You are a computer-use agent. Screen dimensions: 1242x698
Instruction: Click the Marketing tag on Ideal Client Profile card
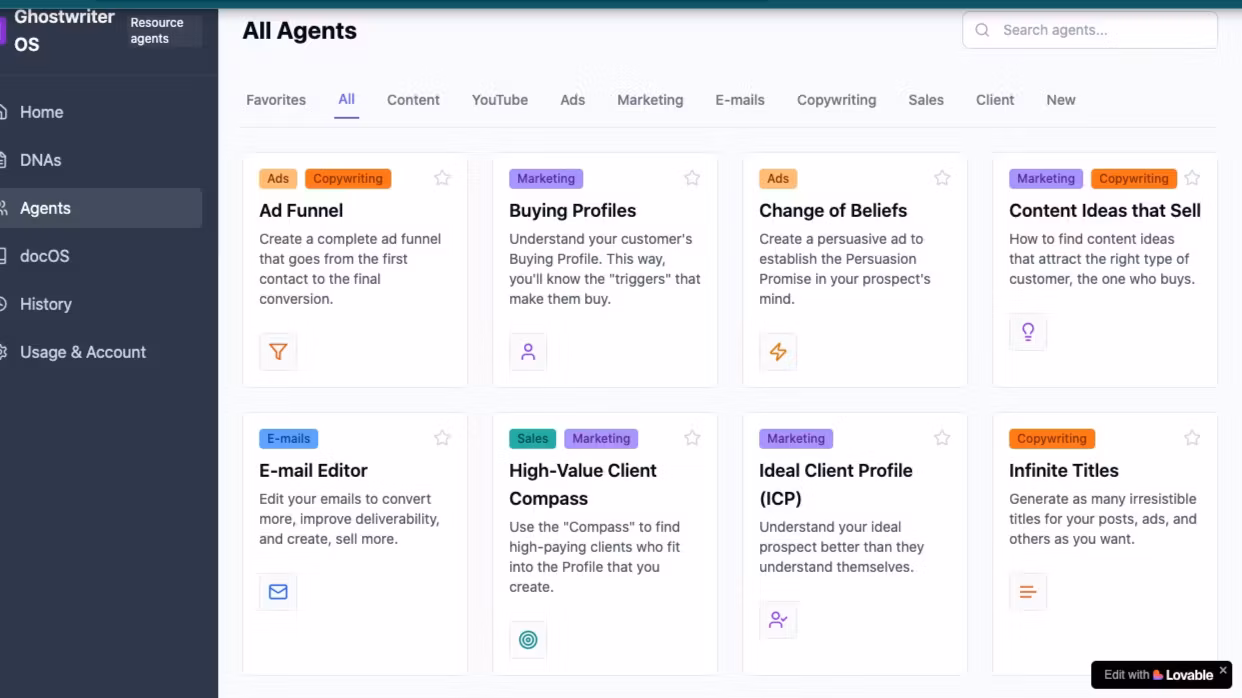tap(796, 439)
